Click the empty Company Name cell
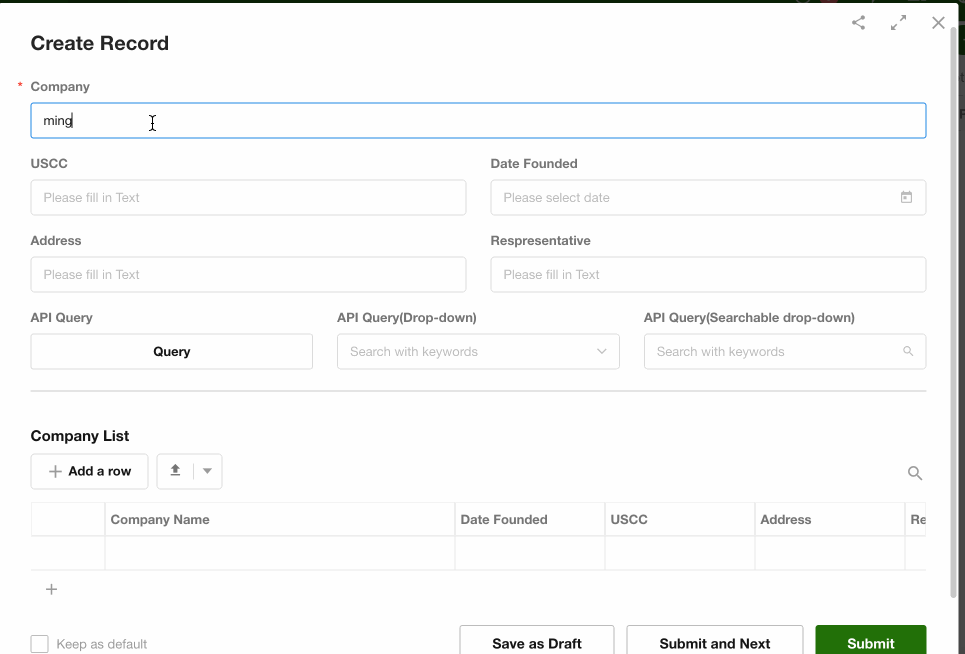This screenshot has width=965, height=654. coord(280,553)
